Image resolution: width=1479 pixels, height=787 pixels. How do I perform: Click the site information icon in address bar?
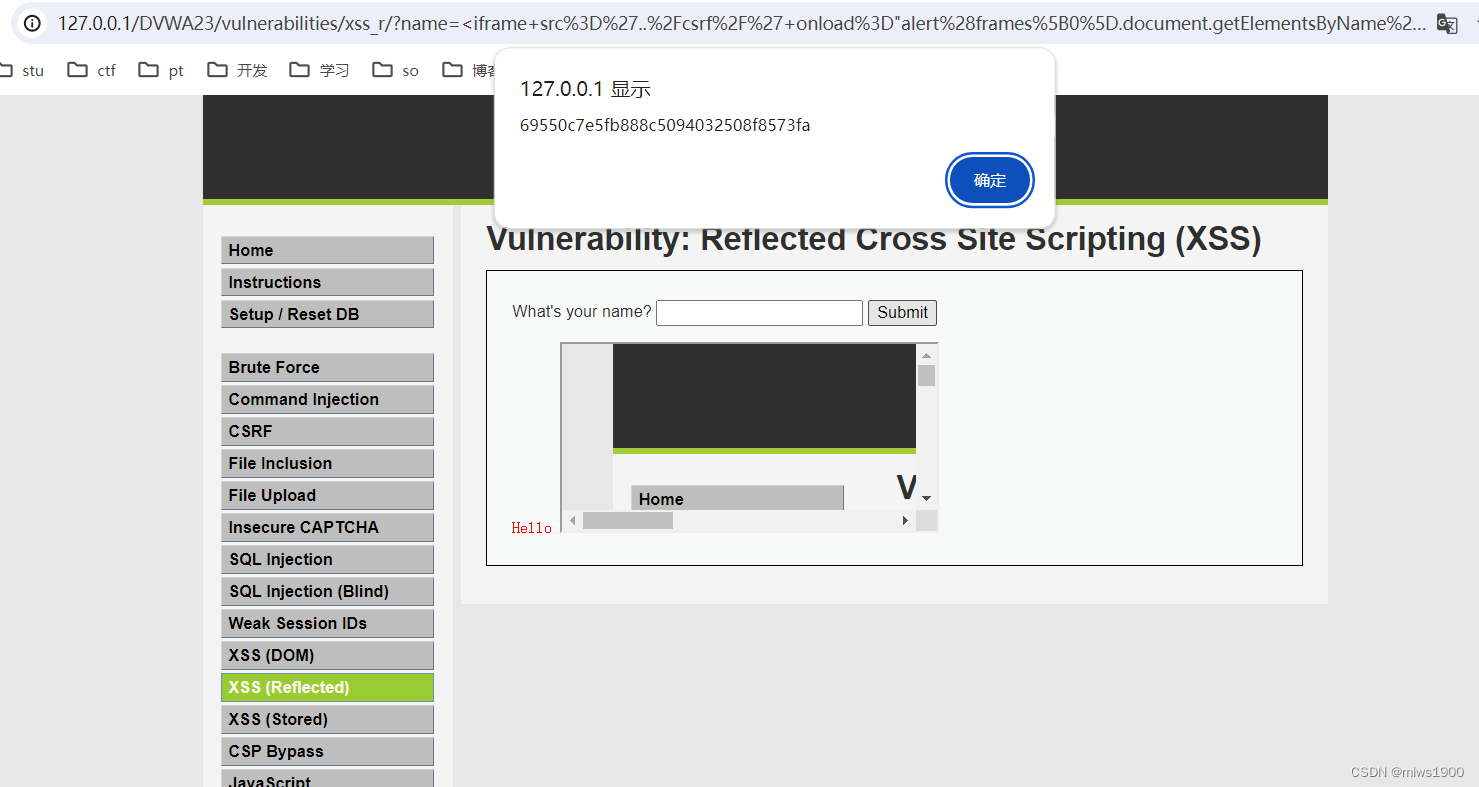(x=32, y=23)
